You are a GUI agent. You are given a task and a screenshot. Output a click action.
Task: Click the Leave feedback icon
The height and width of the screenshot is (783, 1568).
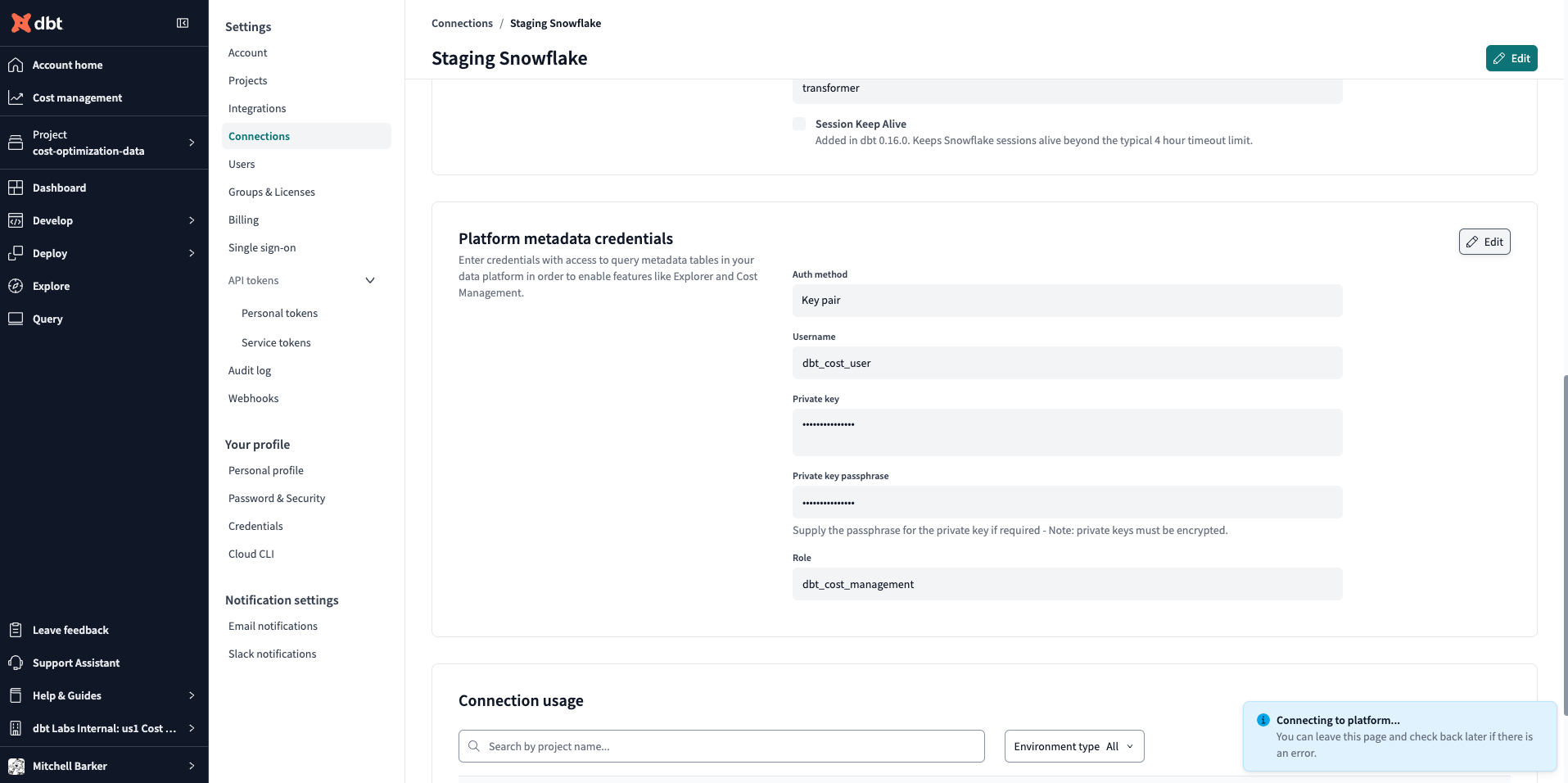(16, 630)
